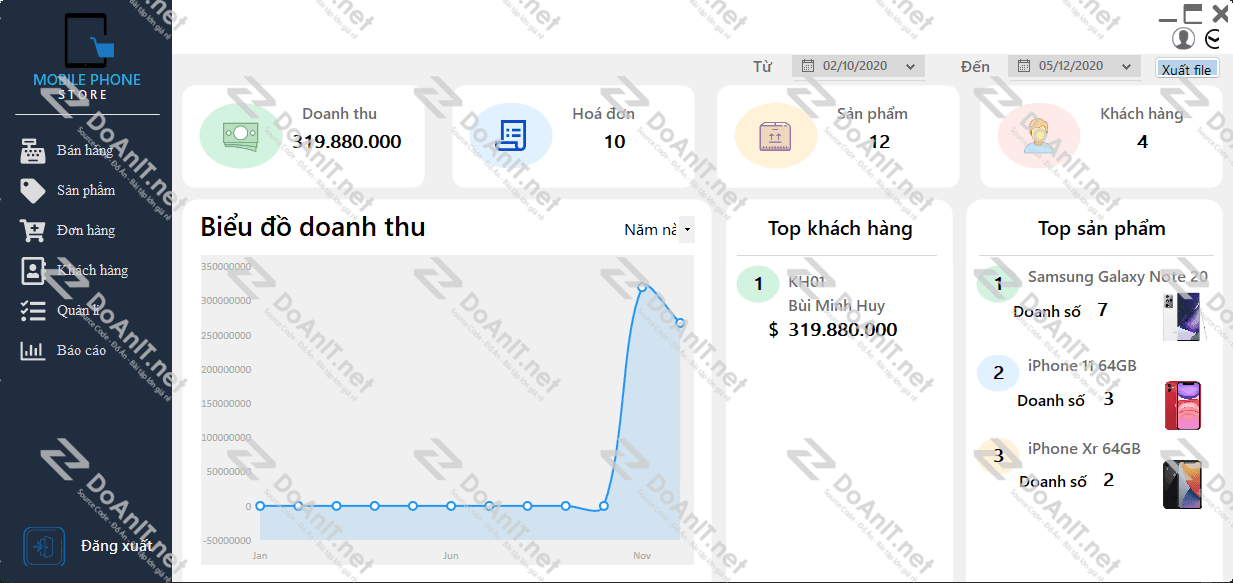Viewport: 1233px width, 583px height.
Task: Go to the Sản phẩm menu item
Action: (x=86, y=191)
